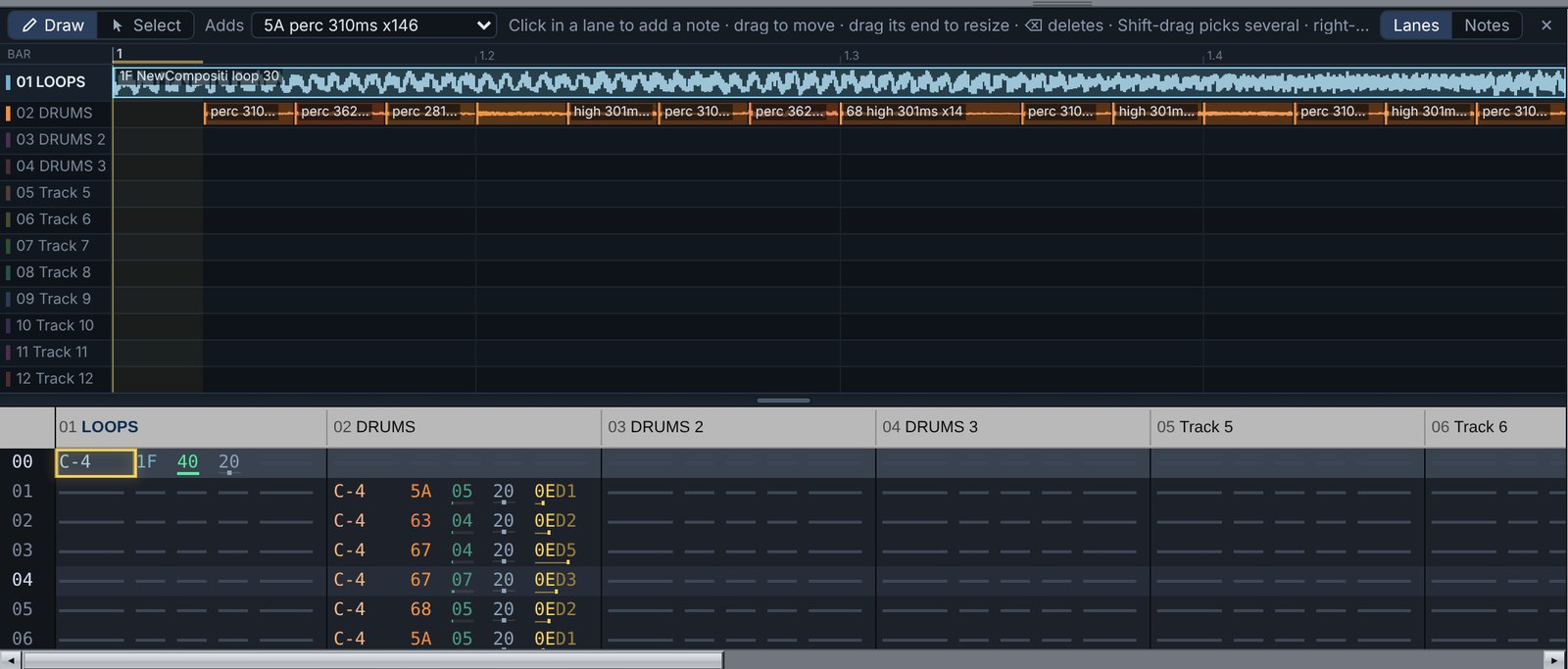The image size is (1568, 669).
Task: Click the 0ED1 effect value in row 06
Action: coord(555,639)
